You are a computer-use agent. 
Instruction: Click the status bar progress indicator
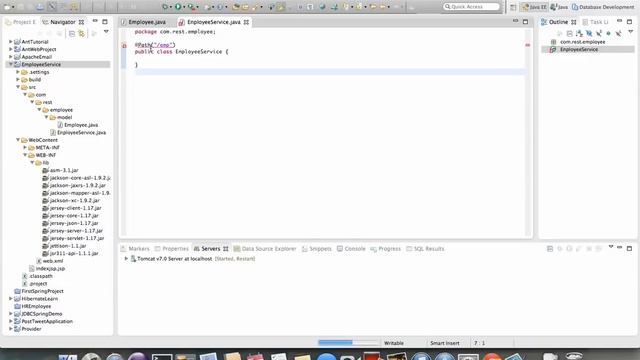pyautogui.click(x=348, y=342)
